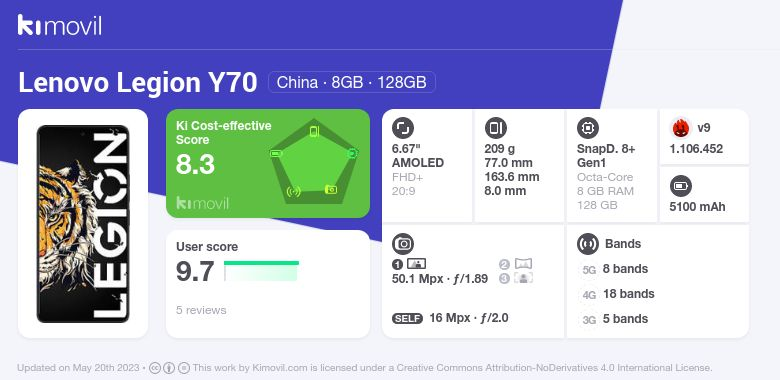
Task: Click the Legion Y70 phone image
Action: click(83, 224)
